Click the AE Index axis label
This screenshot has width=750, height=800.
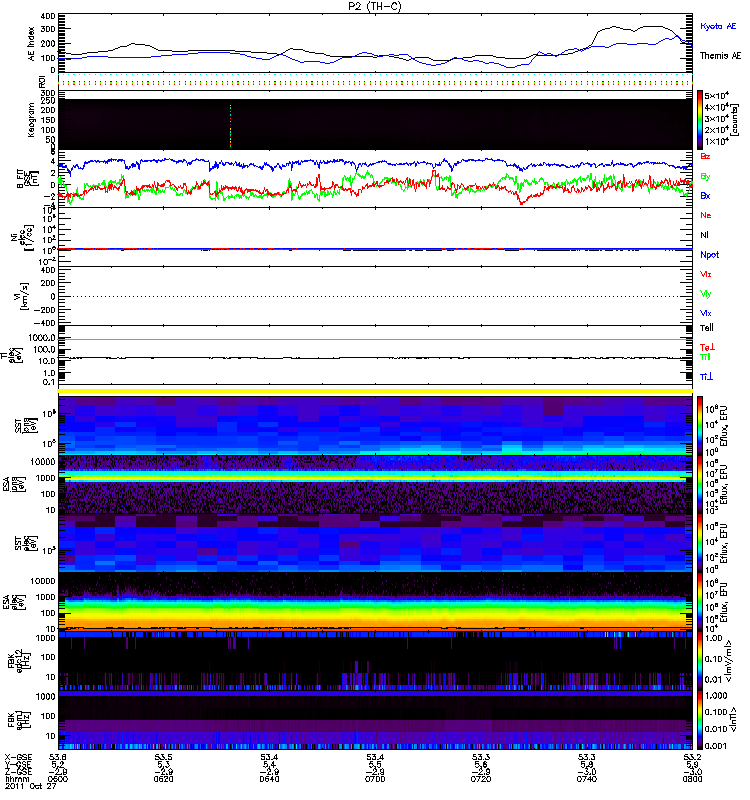tap(28, 42)
